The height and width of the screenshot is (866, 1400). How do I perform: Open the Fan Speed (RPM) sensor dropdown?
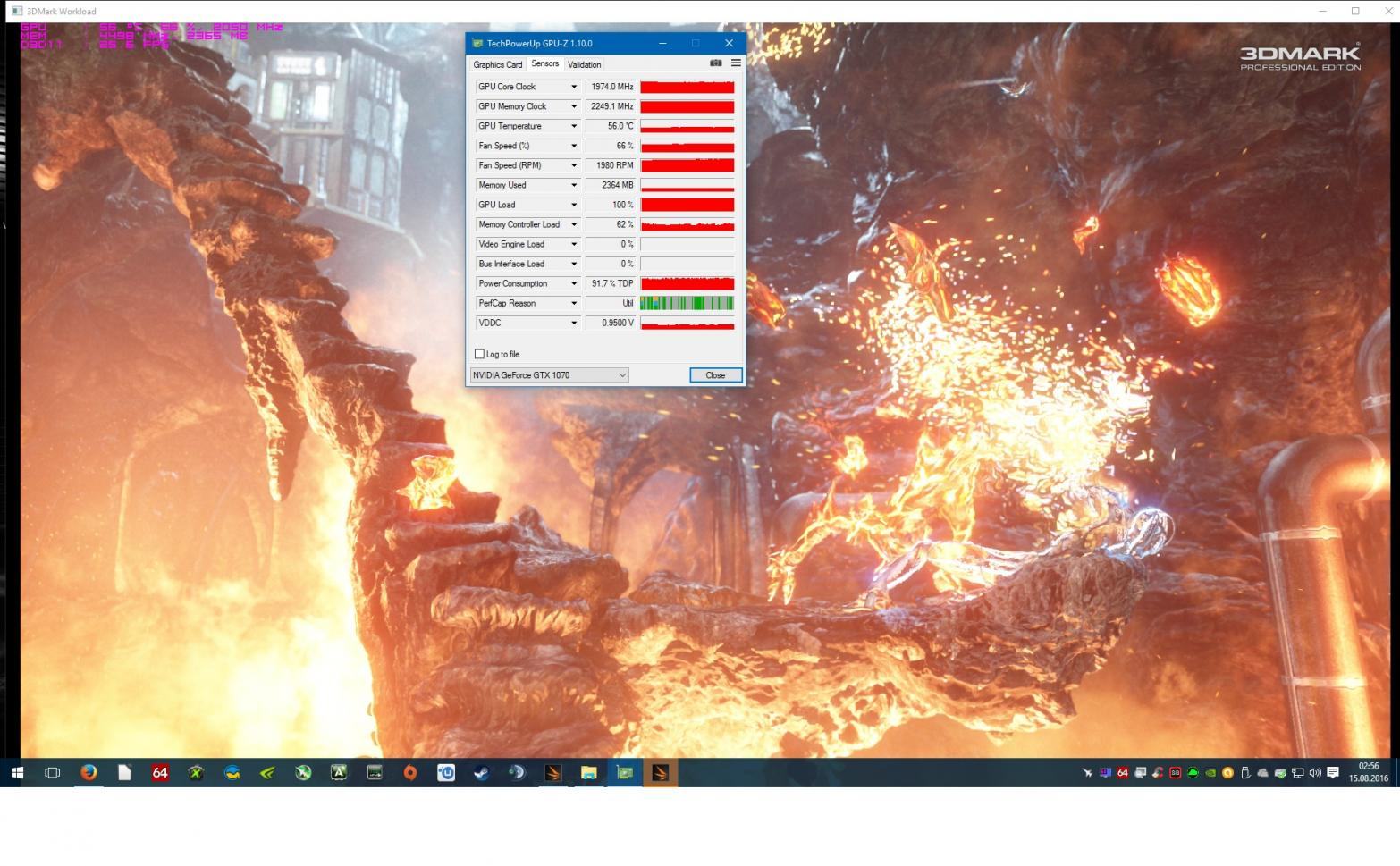point(574,165)
